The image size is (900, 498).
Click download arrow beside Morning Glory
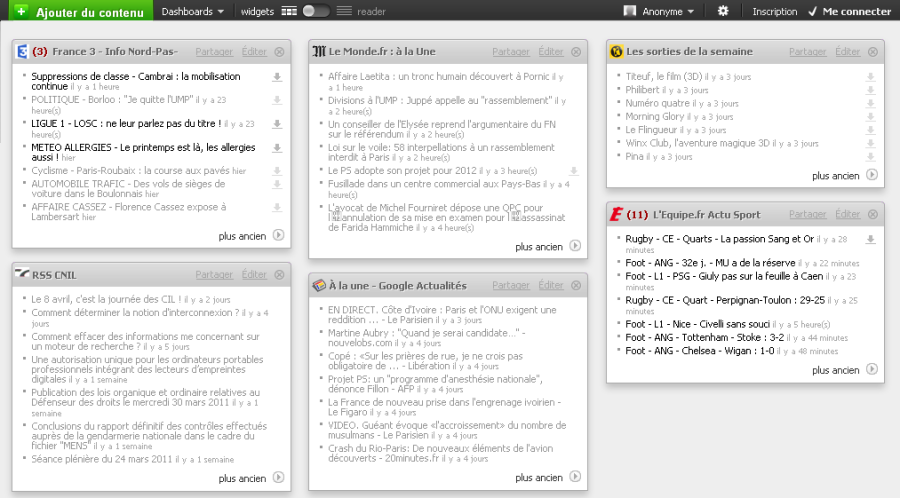(871, 117)
